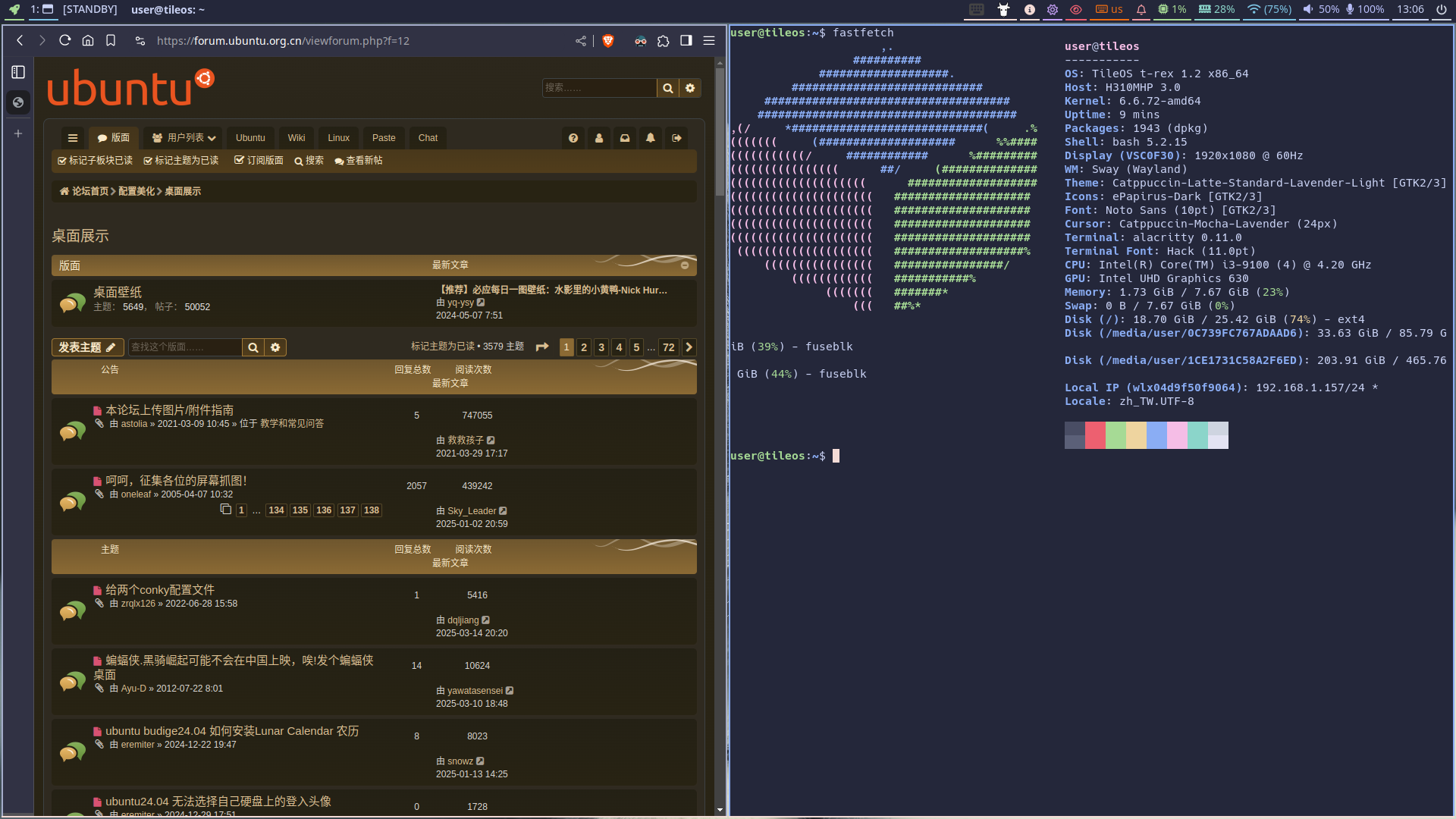The height and width of the screenshot is (819, 1456).
Task: Bookmark this page with the bookmark icon
Action: click(x=111, y=41)
